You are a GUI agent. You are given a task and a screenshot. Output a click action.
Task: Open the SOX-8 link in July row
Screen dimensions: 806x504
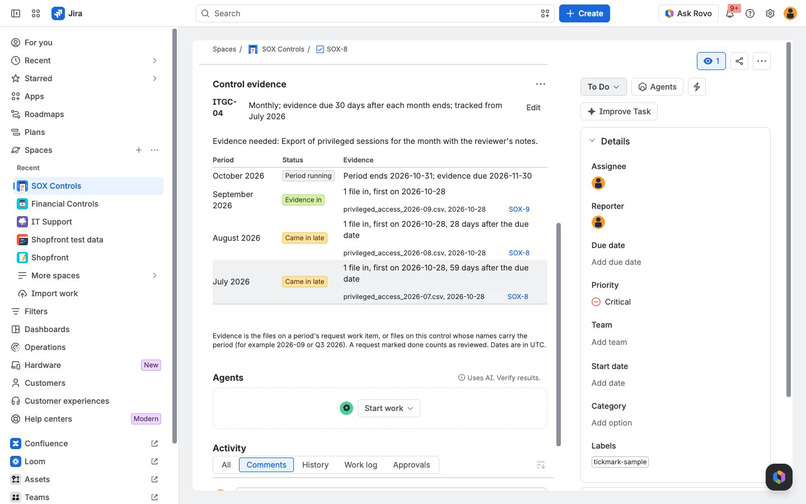click(x=518, y=297)
